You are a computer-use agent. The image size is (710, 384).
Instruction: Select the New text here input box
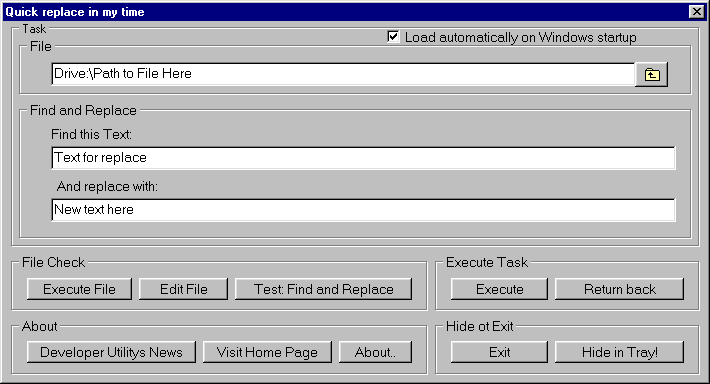tap(363, 210)
